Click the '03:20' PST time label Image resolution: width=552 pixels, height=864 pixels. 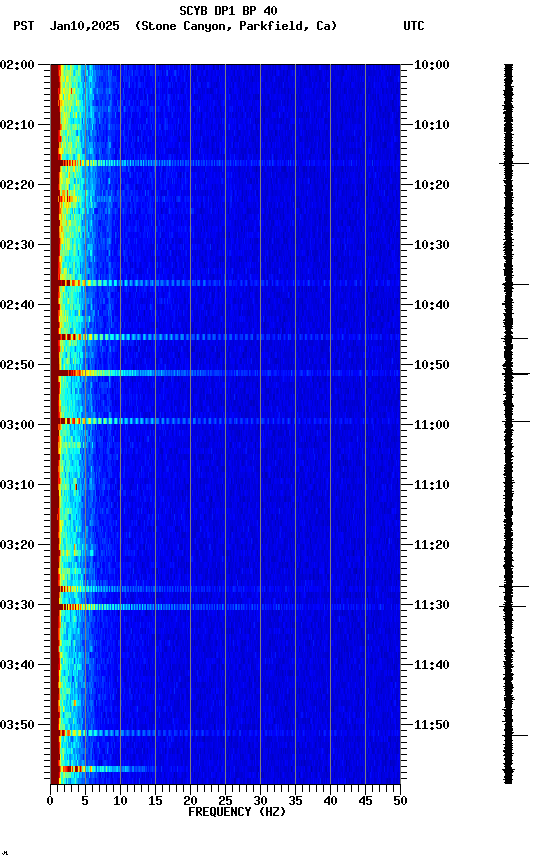17,546
